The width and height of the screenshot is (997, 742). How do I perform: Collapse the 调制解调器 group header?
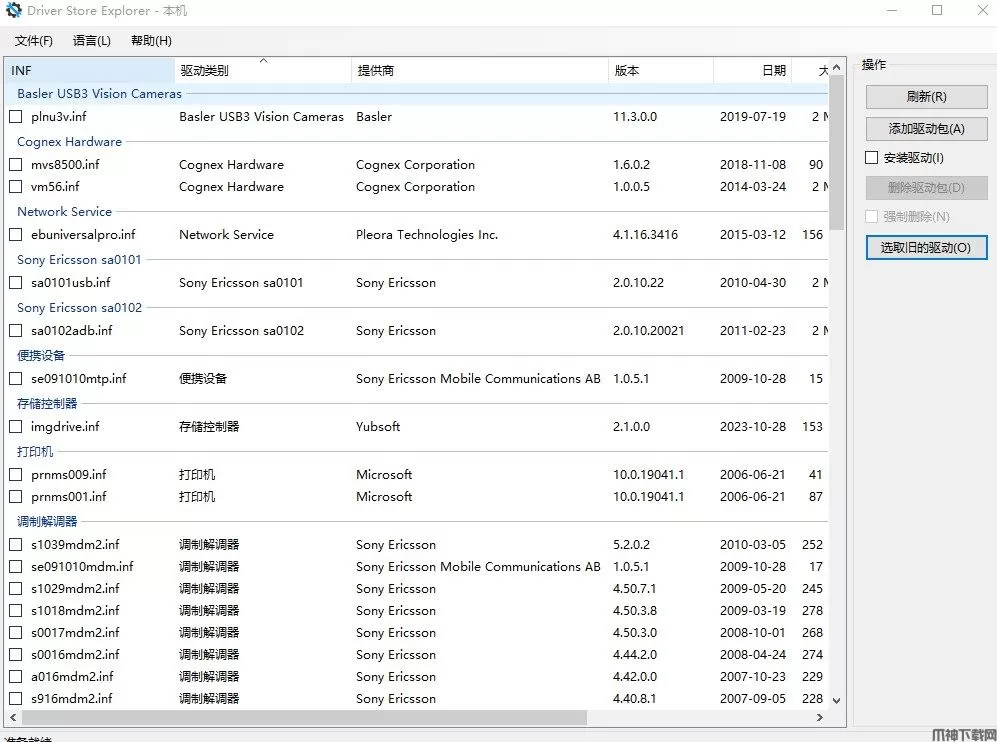[47, 522]
